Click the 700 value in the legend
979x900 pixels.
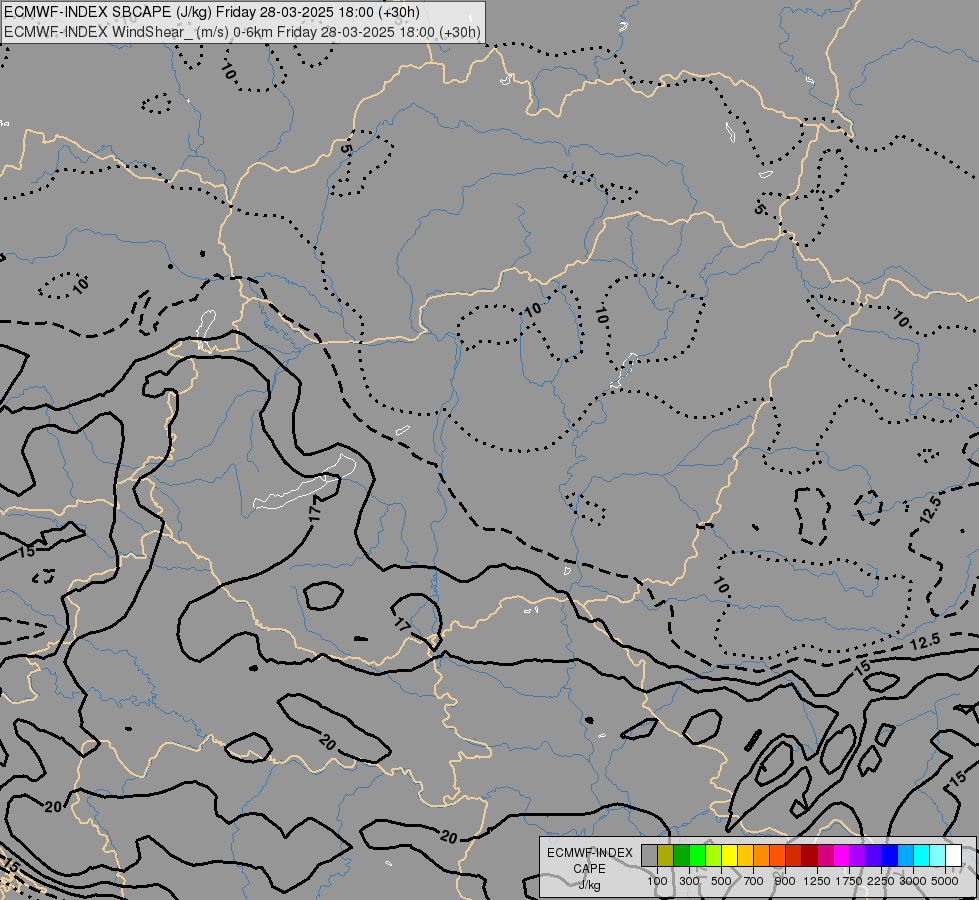point(754,881)
